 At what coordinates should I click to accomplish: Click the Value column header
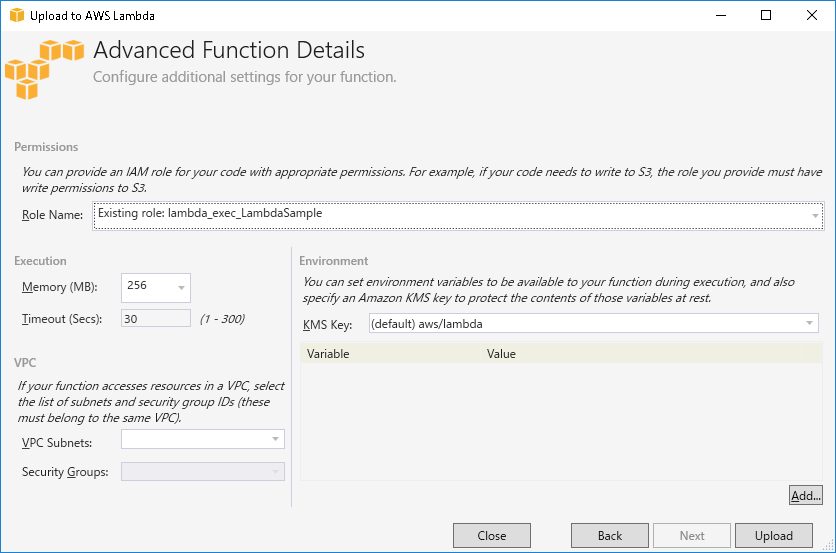point(650,354)
